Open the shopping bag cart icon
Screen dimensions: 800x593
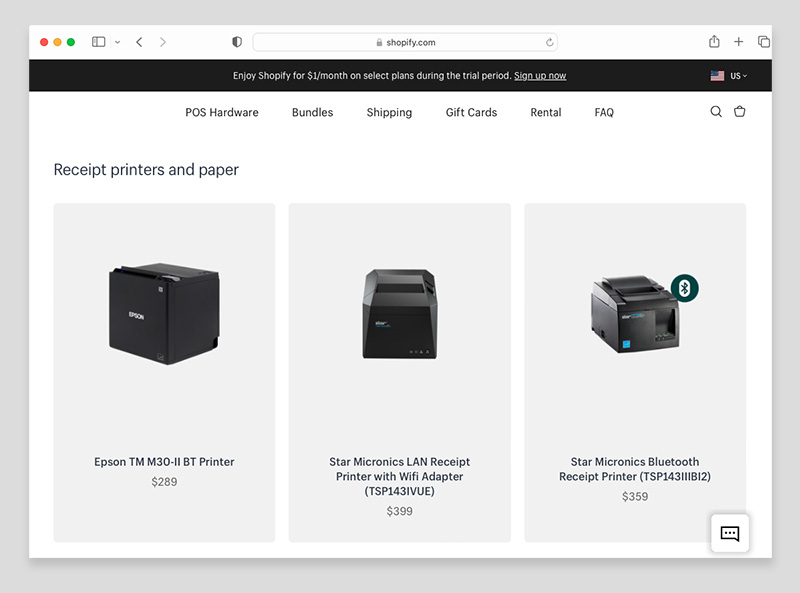tap(739, 111)
